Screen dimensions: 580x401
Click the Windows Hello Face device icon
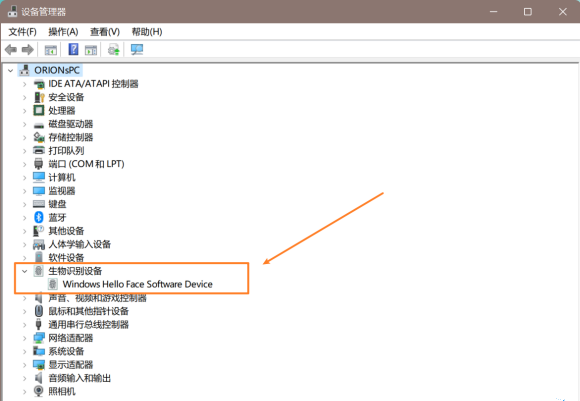point(53,284)
